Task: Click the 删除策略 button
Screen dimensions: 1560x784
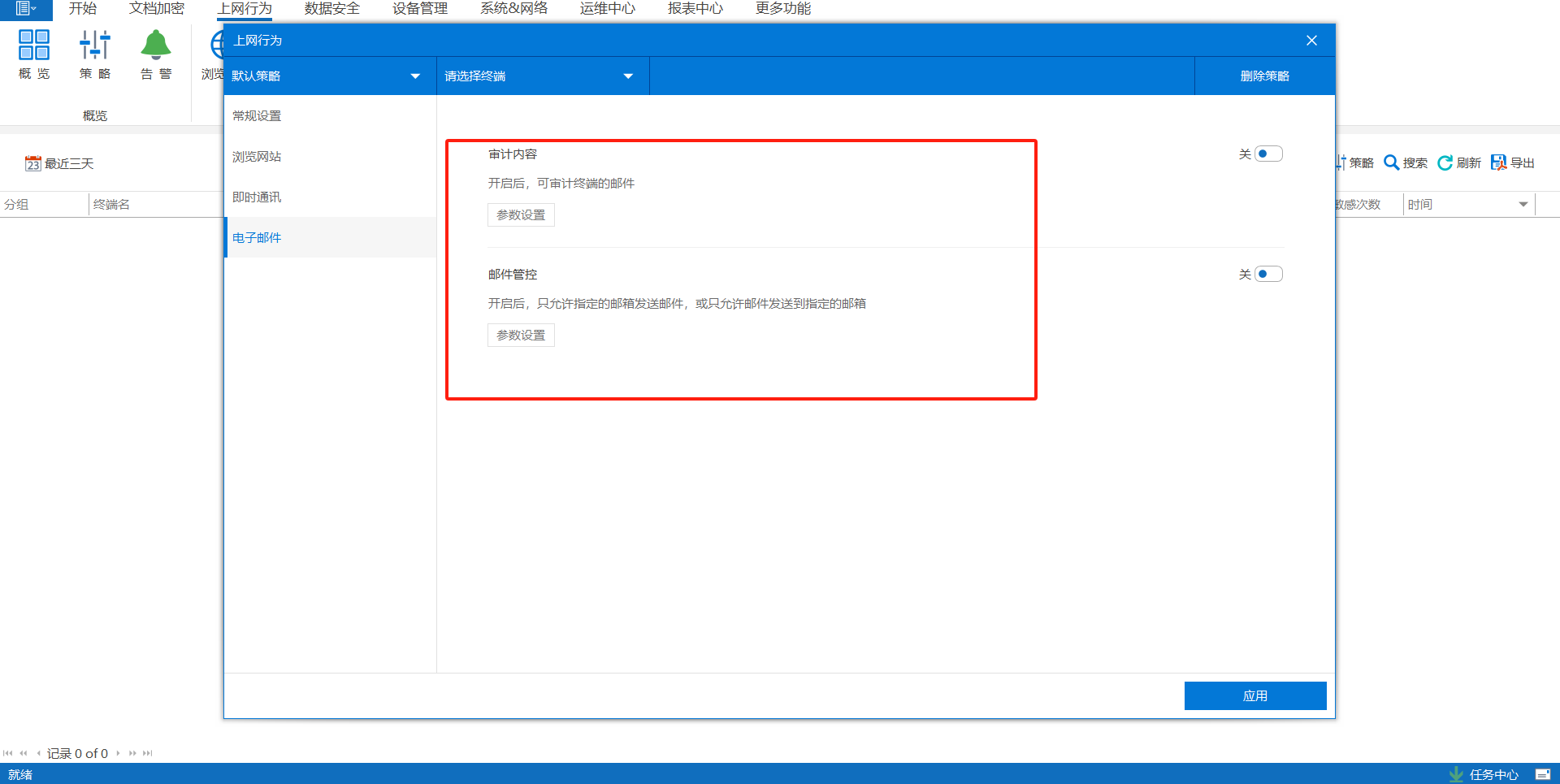Action: point(1265,76)
